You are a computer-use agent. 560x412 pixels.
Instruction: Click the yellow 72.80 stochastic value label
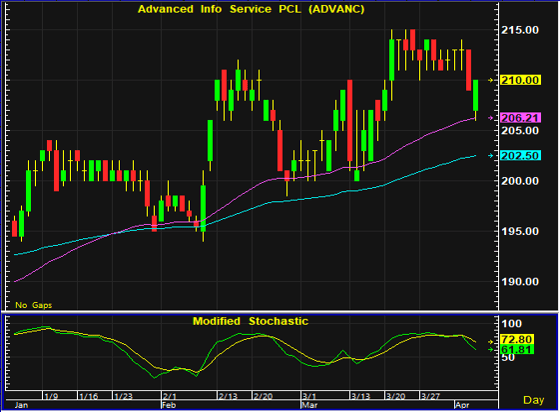(517, 339)
